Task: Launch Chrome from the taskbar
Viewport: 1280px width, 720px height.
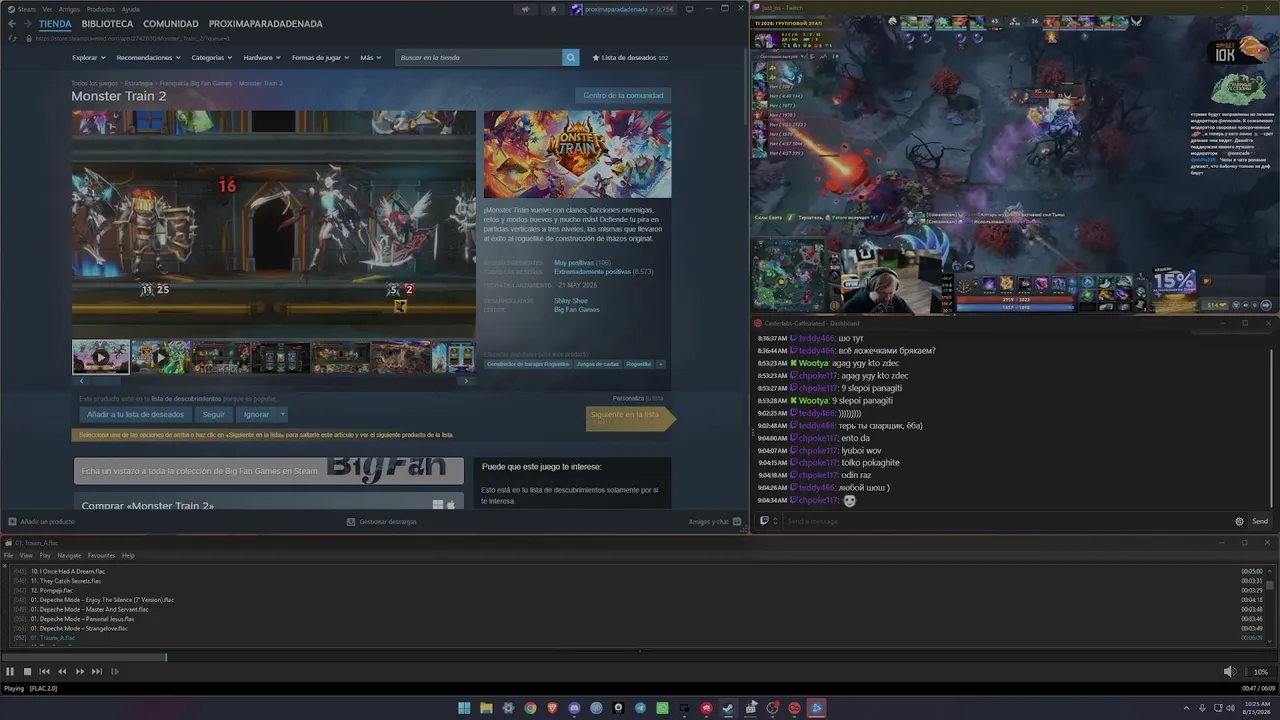Action: (530, 708)
